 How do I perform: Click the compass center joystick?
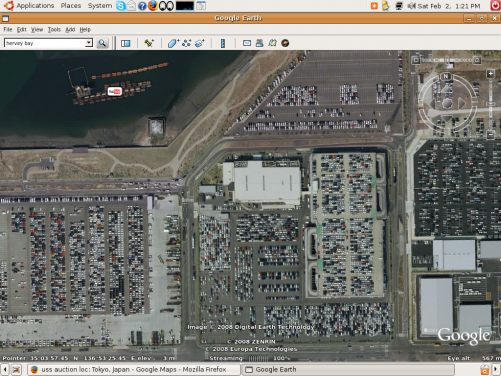tap(447, 104)
